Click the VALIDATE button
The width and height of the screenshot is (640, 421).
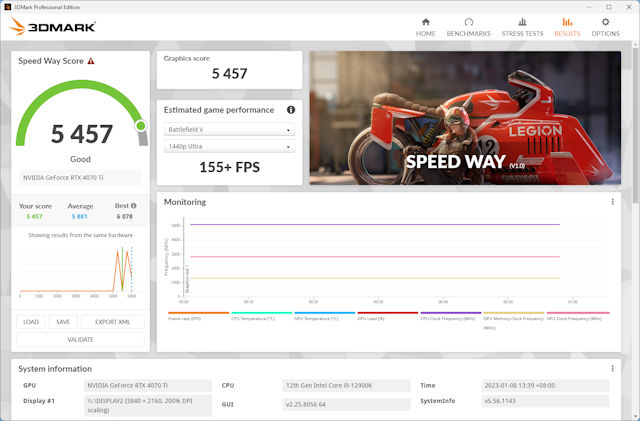point(80,339)
